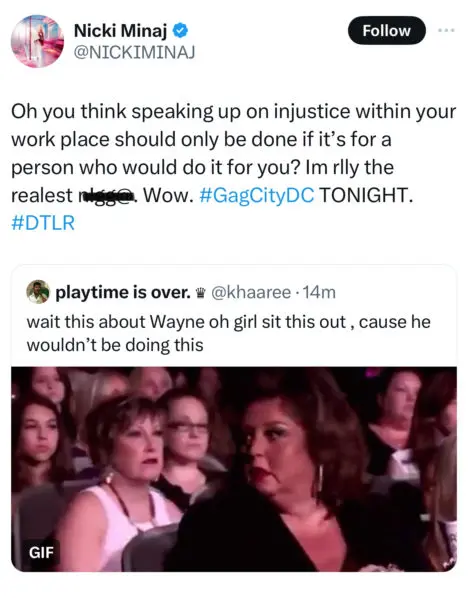468x600 pixels.
Task: Click Nicki Minaj's profile avatar
Action: click(37, 41)
